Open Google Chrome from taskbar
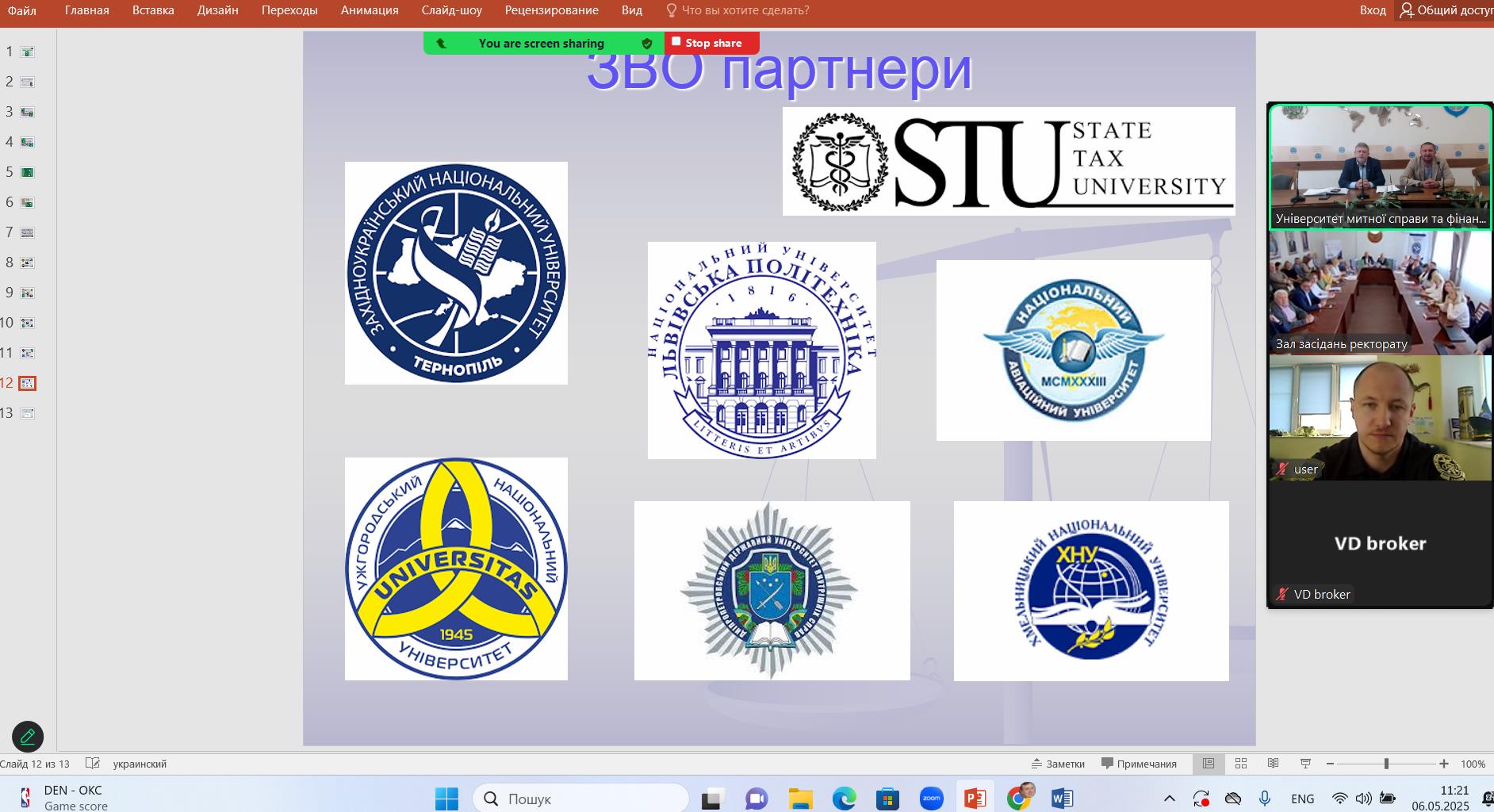This screenshot has width=1494, height=812. tap(1018, 799)
